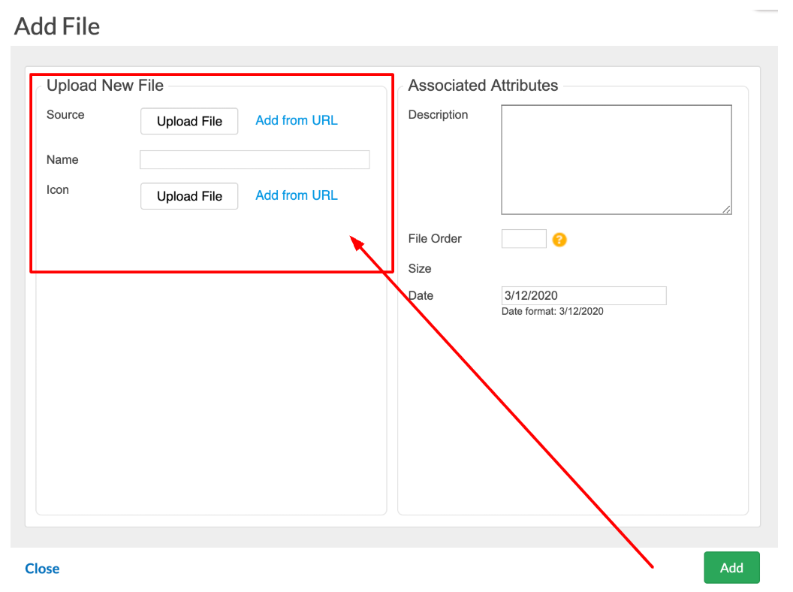The width and height of the screenshot is (793, 592).
Task: Click the Date format hint text
Action: (x=552, y=311)
